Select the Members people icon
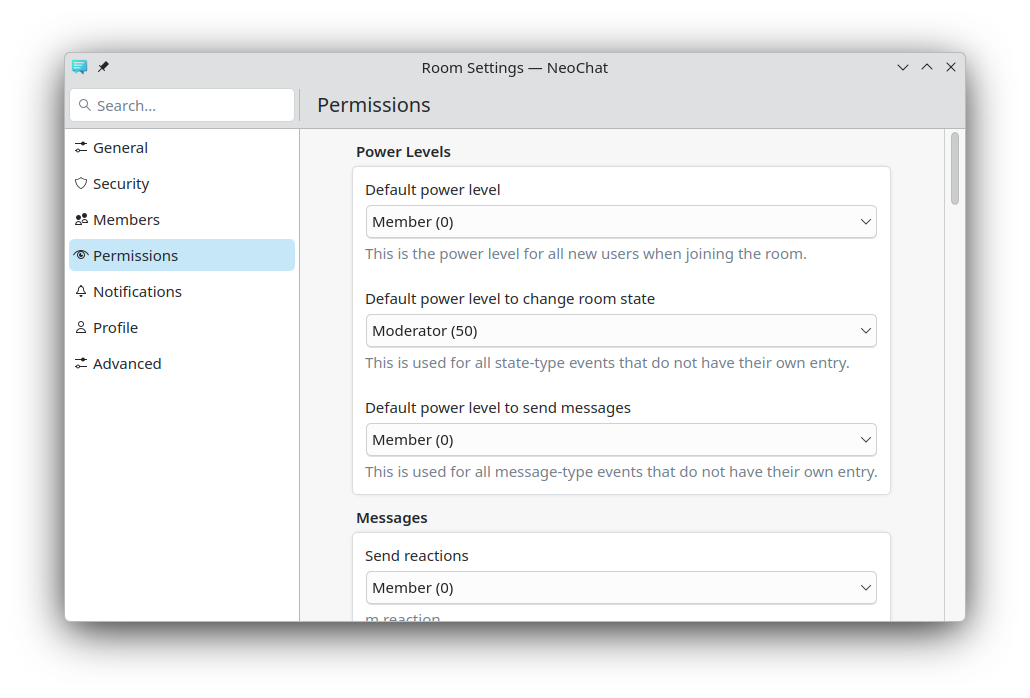The height and width of the screenshot is (698, 1030). tap(81, 220)
